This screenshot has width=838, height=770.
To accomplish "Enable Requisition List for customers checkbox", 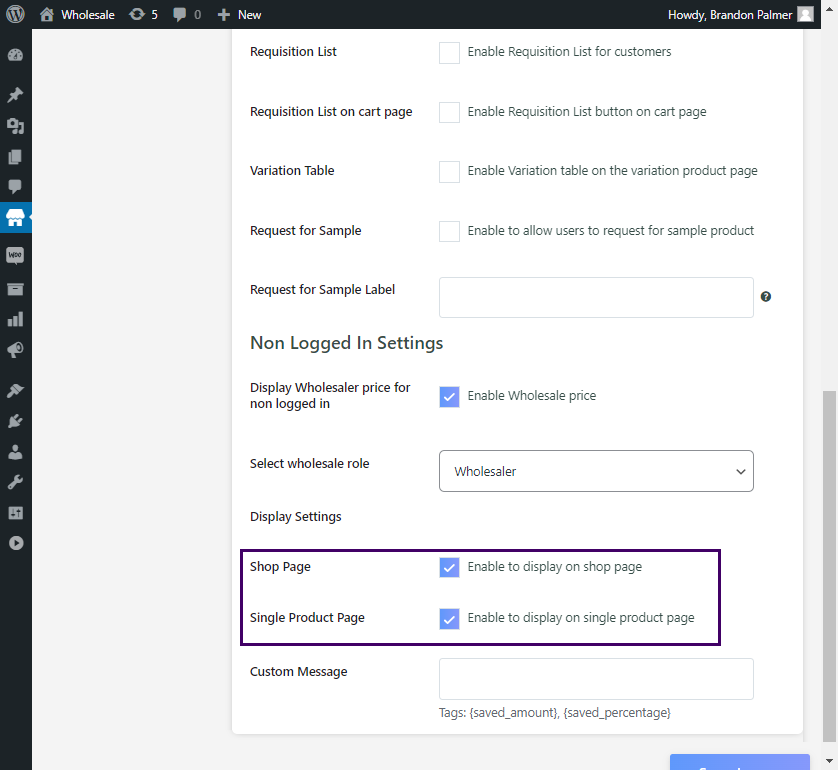I will click(449, 52).
